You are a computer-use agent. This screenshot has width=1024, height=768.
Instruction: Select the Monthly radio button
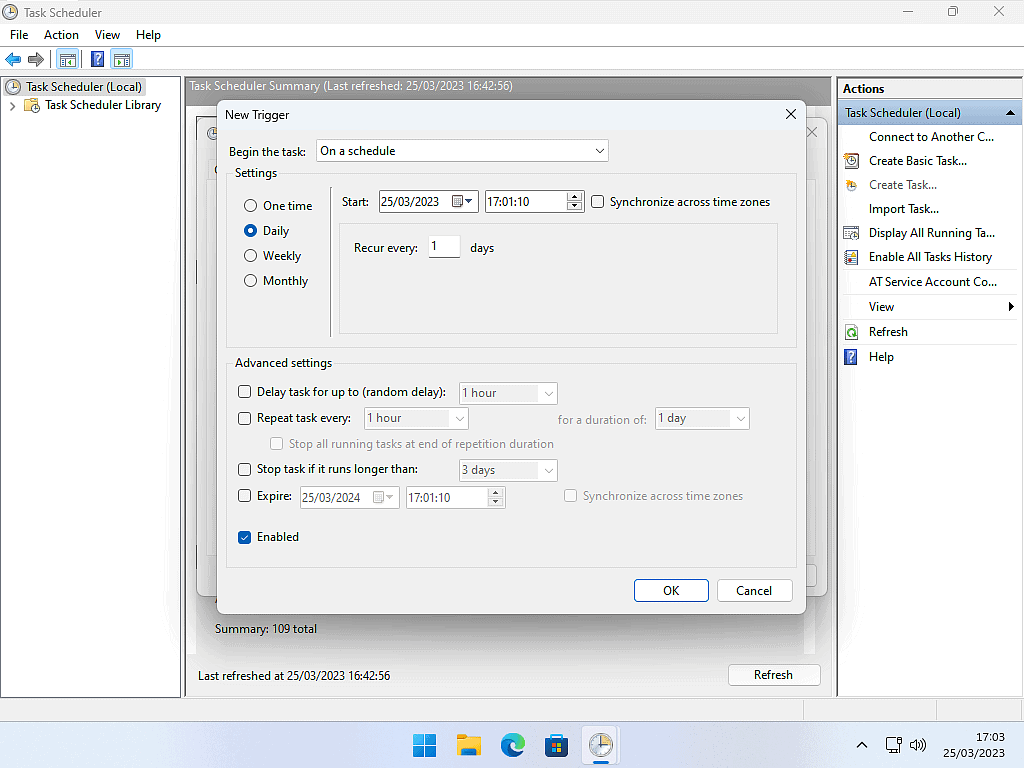251,281
